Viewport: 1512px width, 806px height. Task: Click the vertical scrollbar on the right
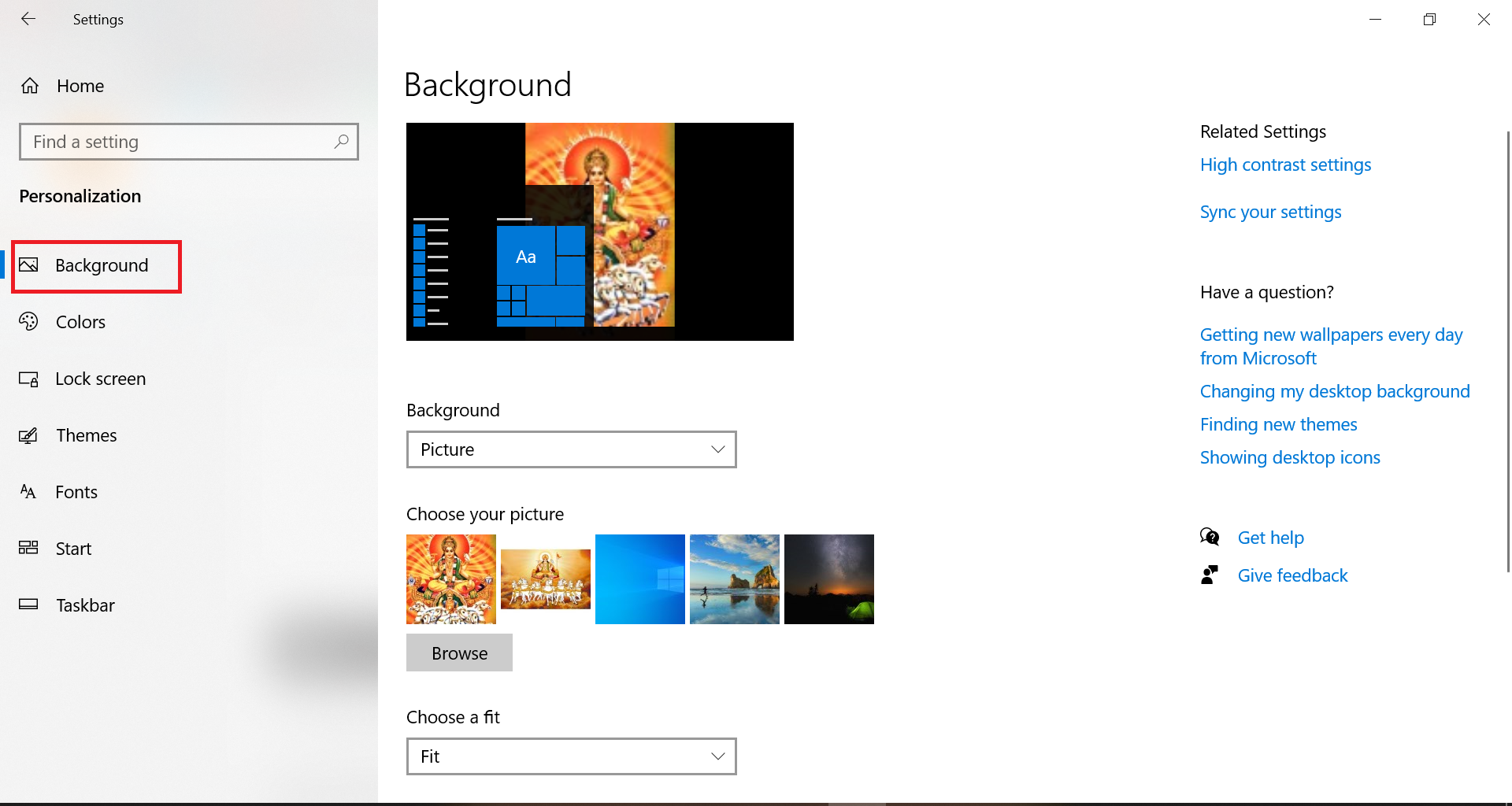tap(1508, 351)
